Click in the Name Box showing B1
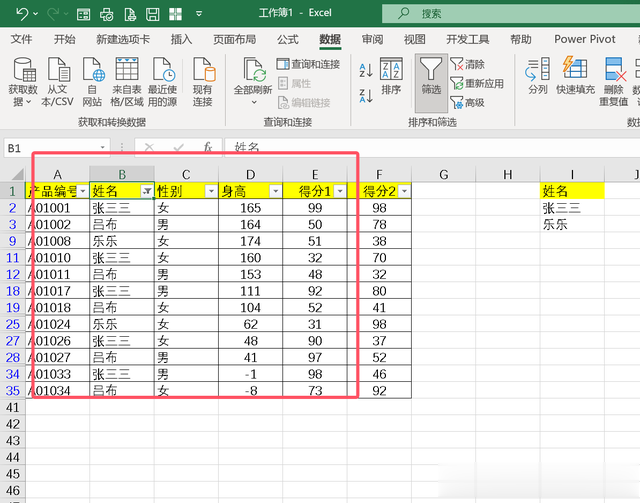 (x=51, y=148)
